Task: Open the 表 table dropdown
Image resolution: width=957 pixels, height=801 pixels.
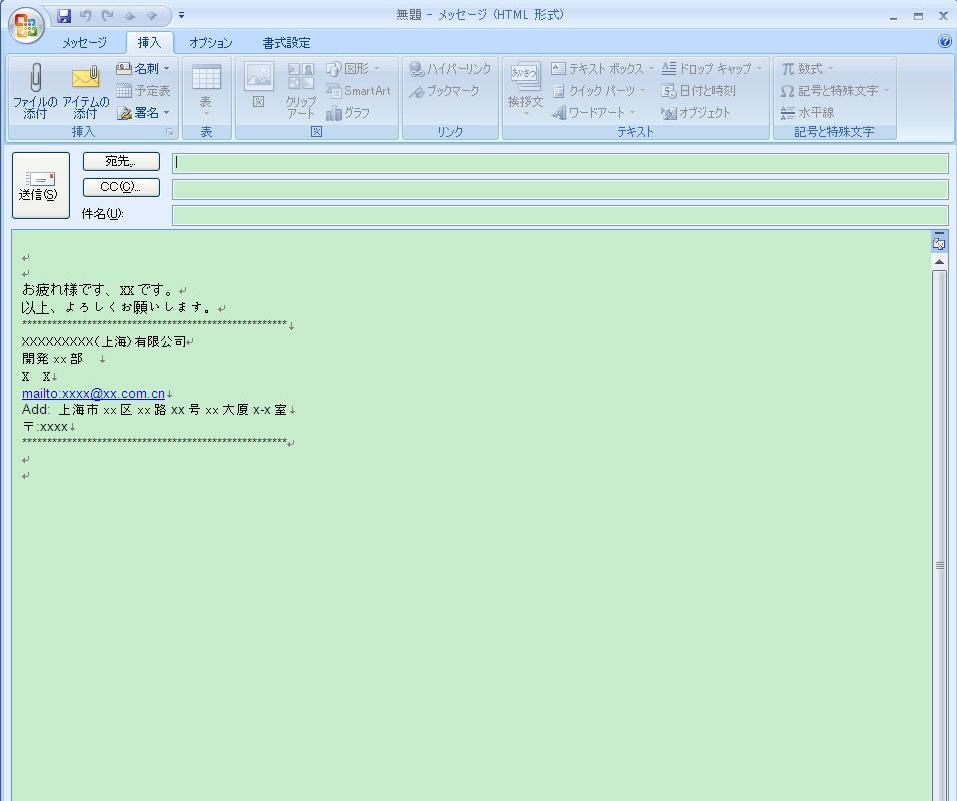Action: [x=206, y=90]
